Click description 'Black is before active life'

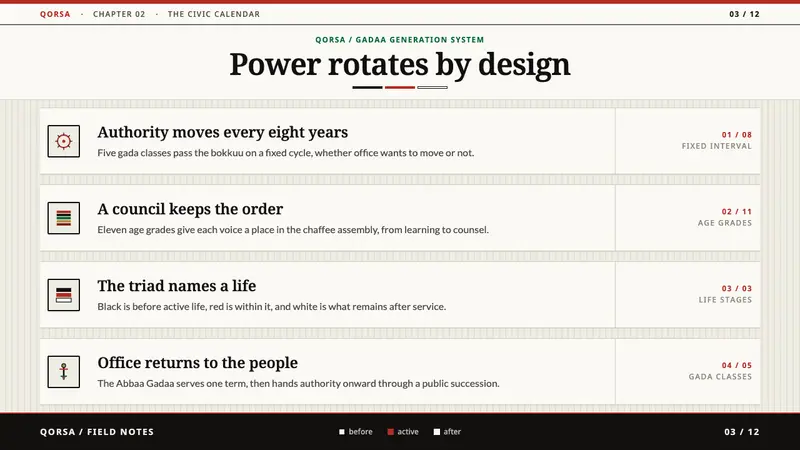tap(271, 307)
